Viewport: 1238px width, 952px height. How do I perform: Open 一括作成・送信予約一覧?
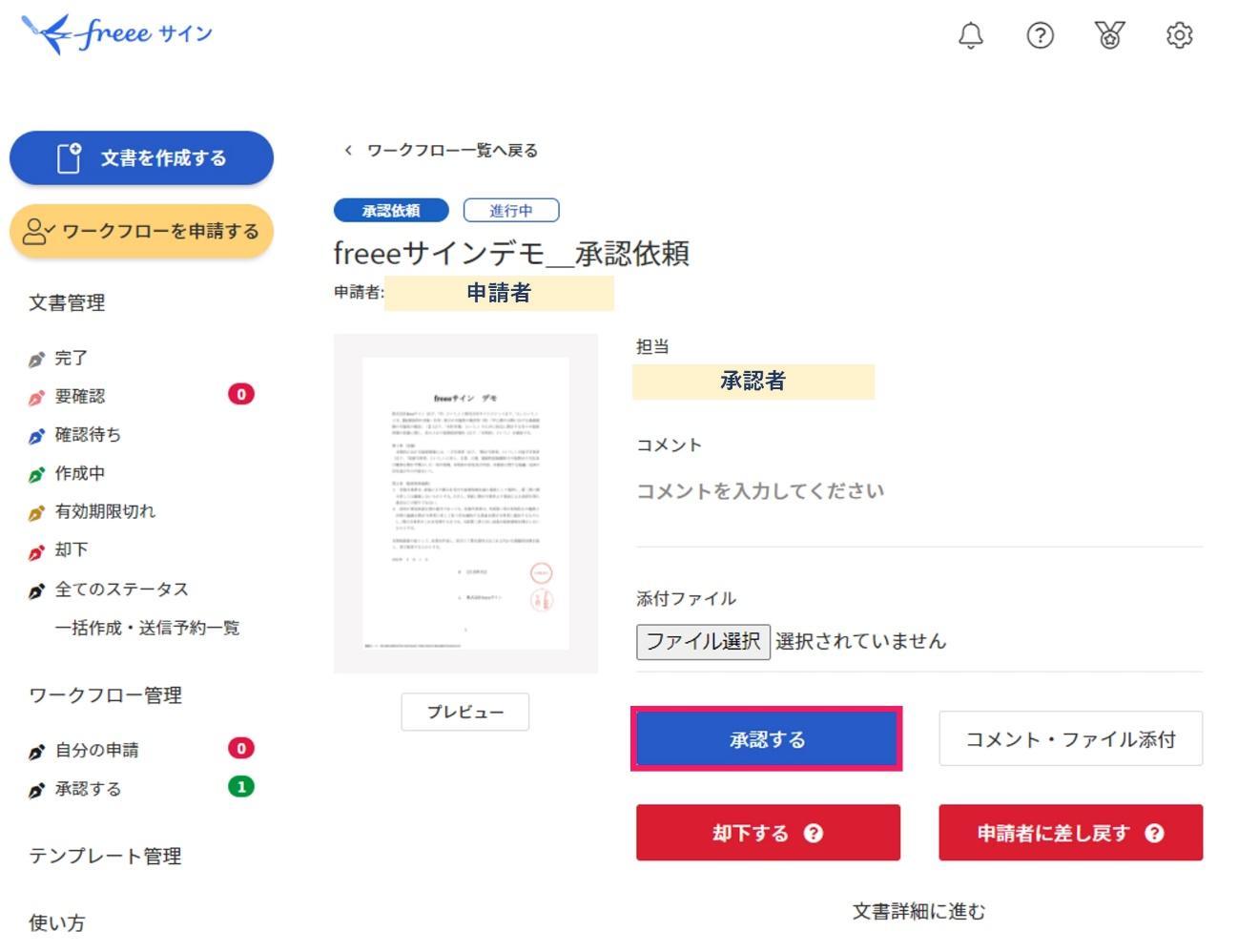pyautogui.click(x=147, y=628)
